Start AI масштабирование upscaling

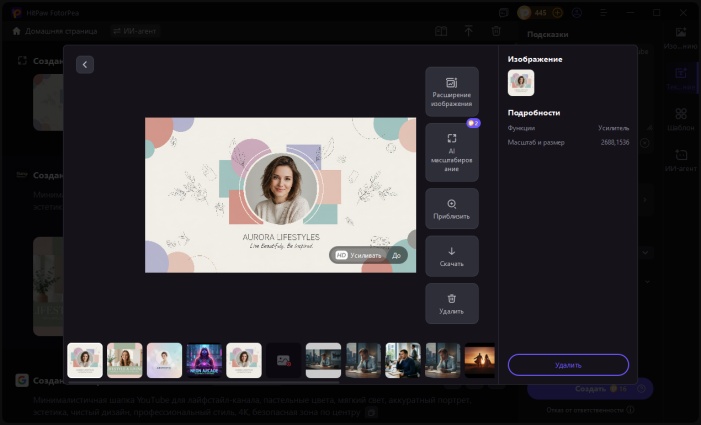click(x=451, y=149)
